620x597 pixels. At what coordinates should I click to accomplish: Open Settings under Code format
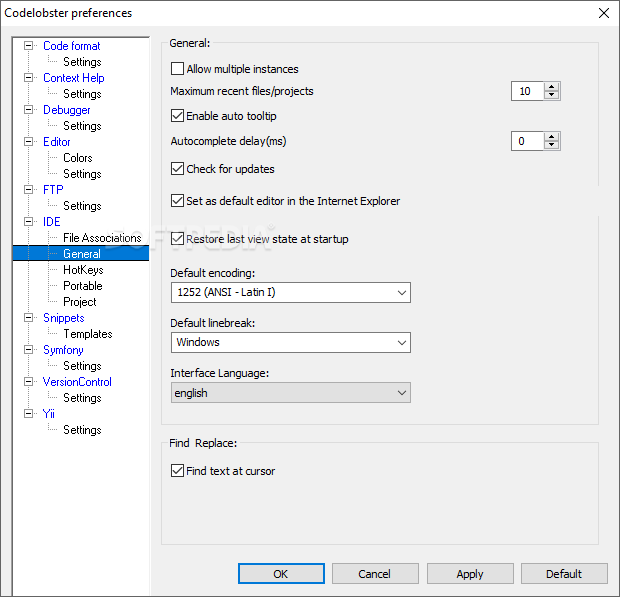click(x=82, y=62)
